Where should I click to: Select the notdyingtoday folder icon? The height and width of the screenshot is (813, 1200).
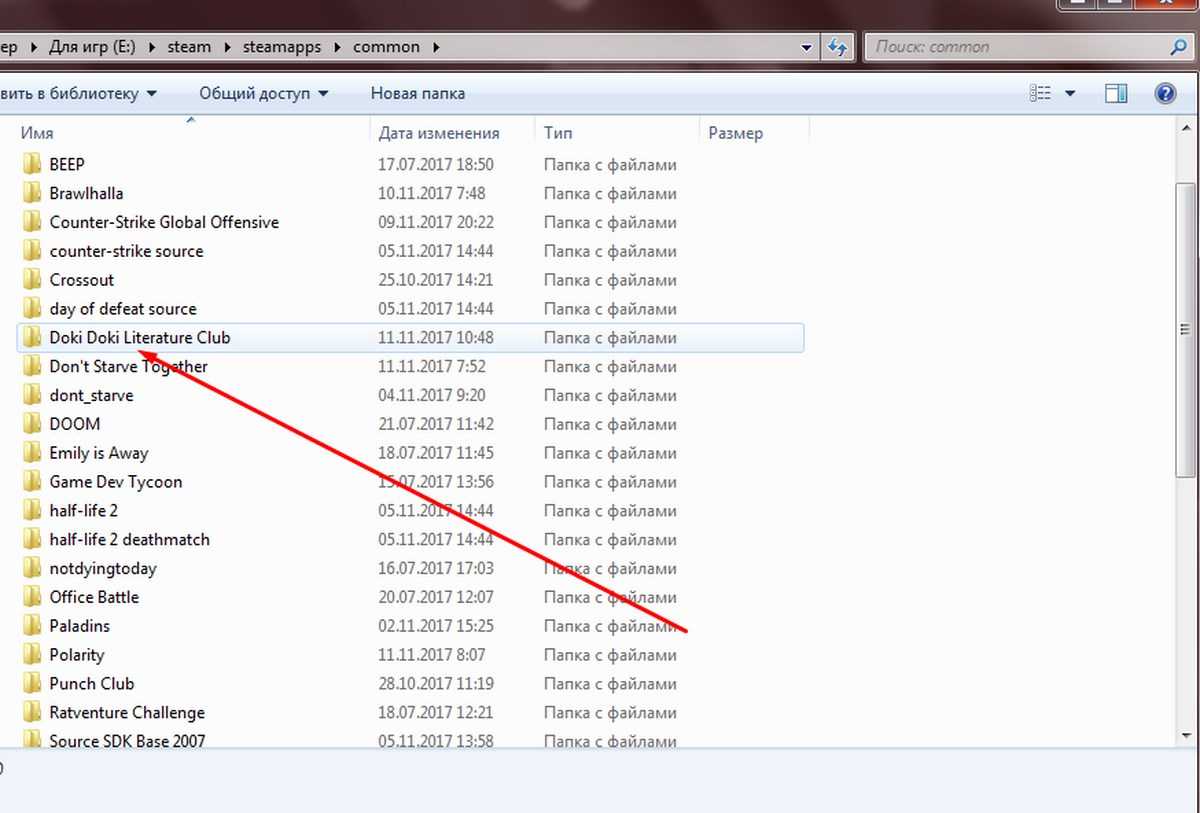[x=32, y=569]
